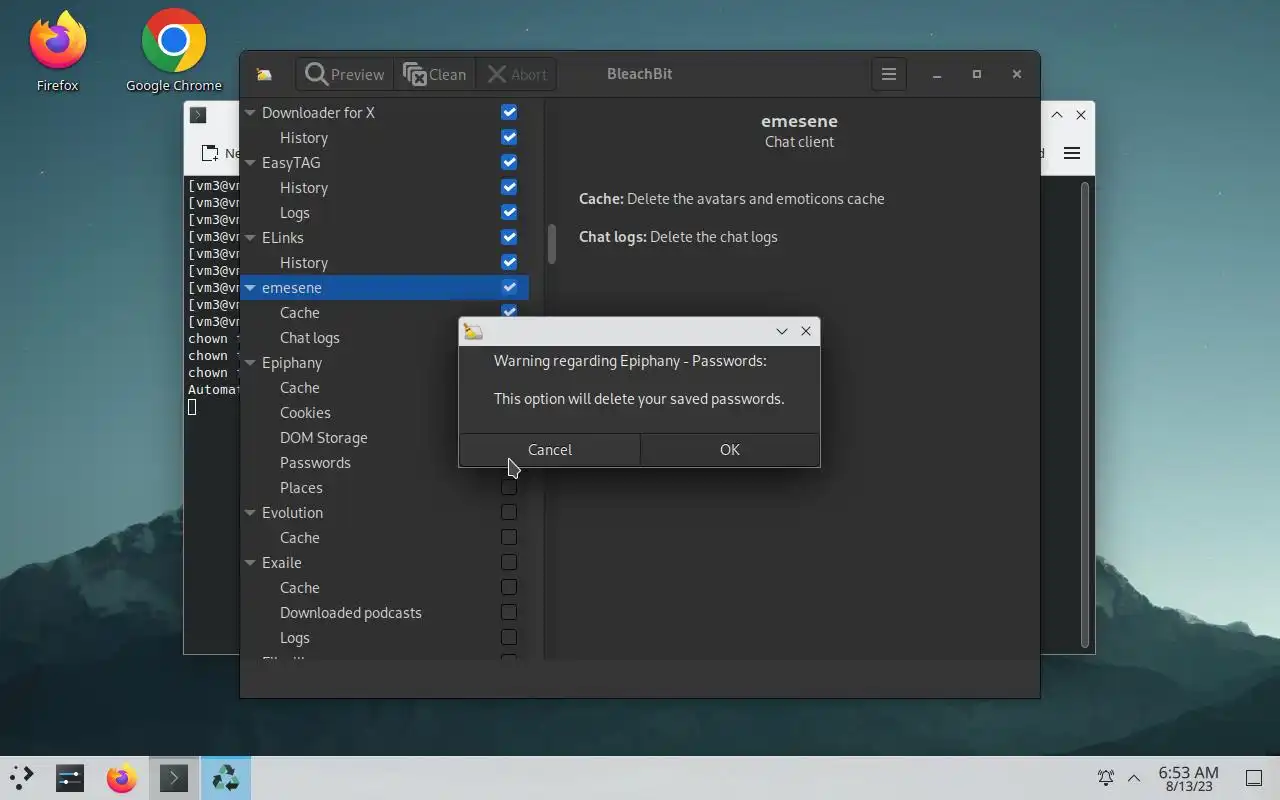Collapse the Exaile tree node
This screenshot has width=1280, height=800.
click(x=250, y=563)
